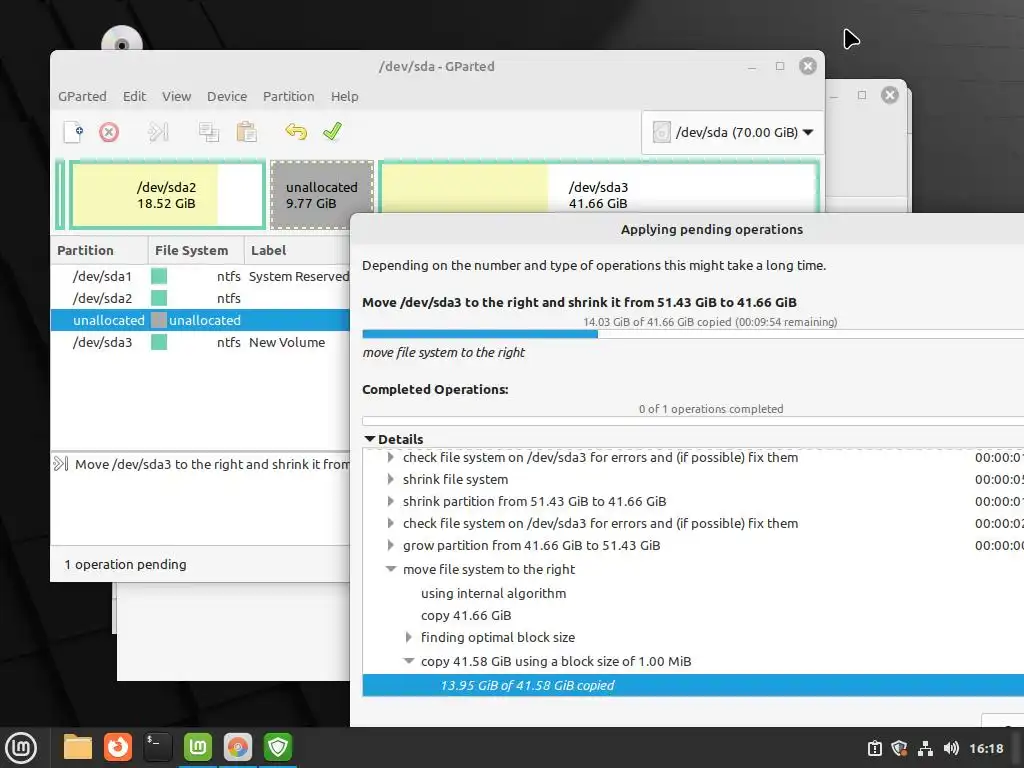Image resolution: width=1024 pixels, height=768 pixels.
Task: Click the 1 operation pending status text
Action: tap(125, 564)
